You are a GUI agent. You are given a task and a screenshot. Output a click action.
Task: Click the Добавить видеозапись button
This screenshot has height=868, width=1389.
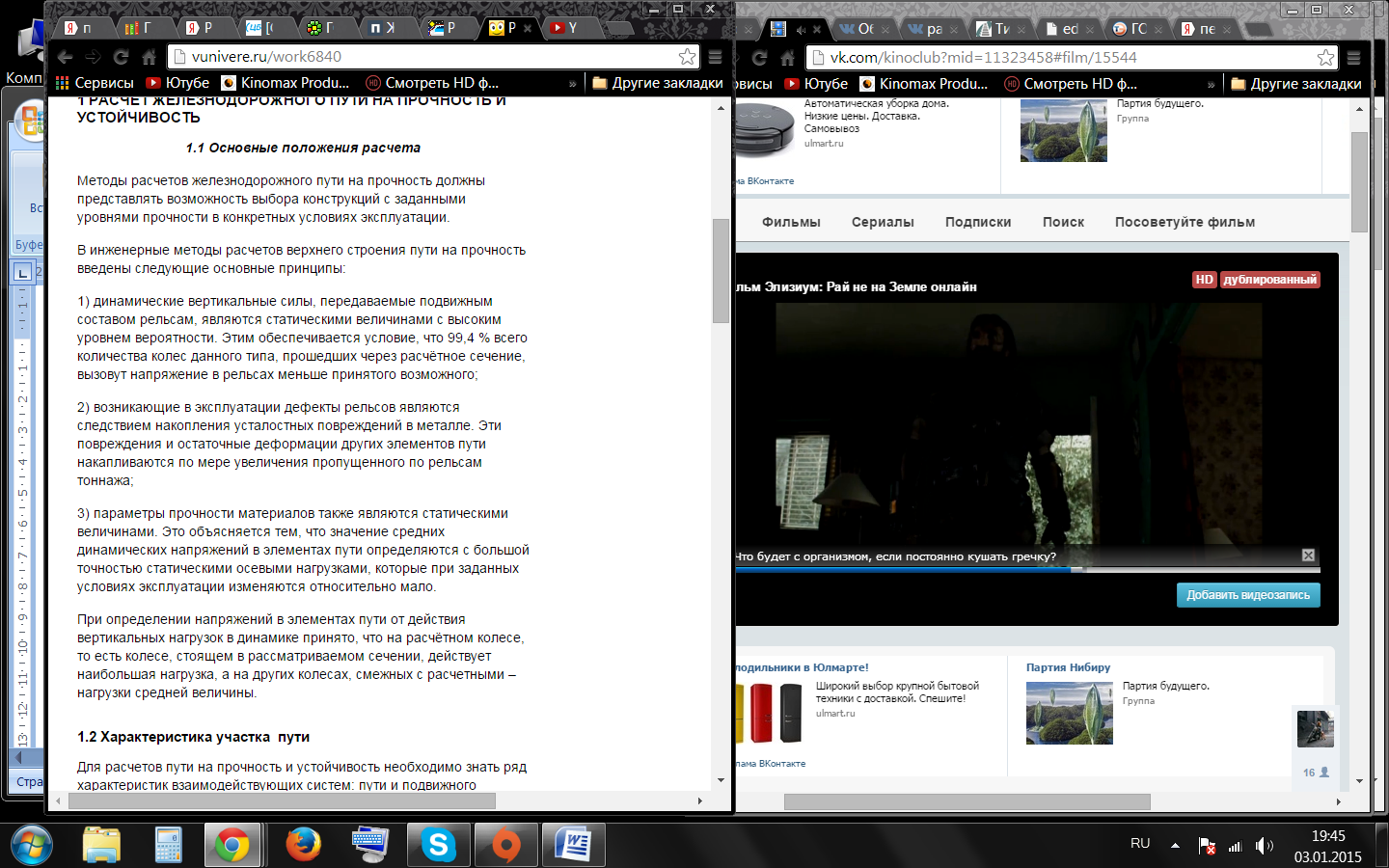1247,595
